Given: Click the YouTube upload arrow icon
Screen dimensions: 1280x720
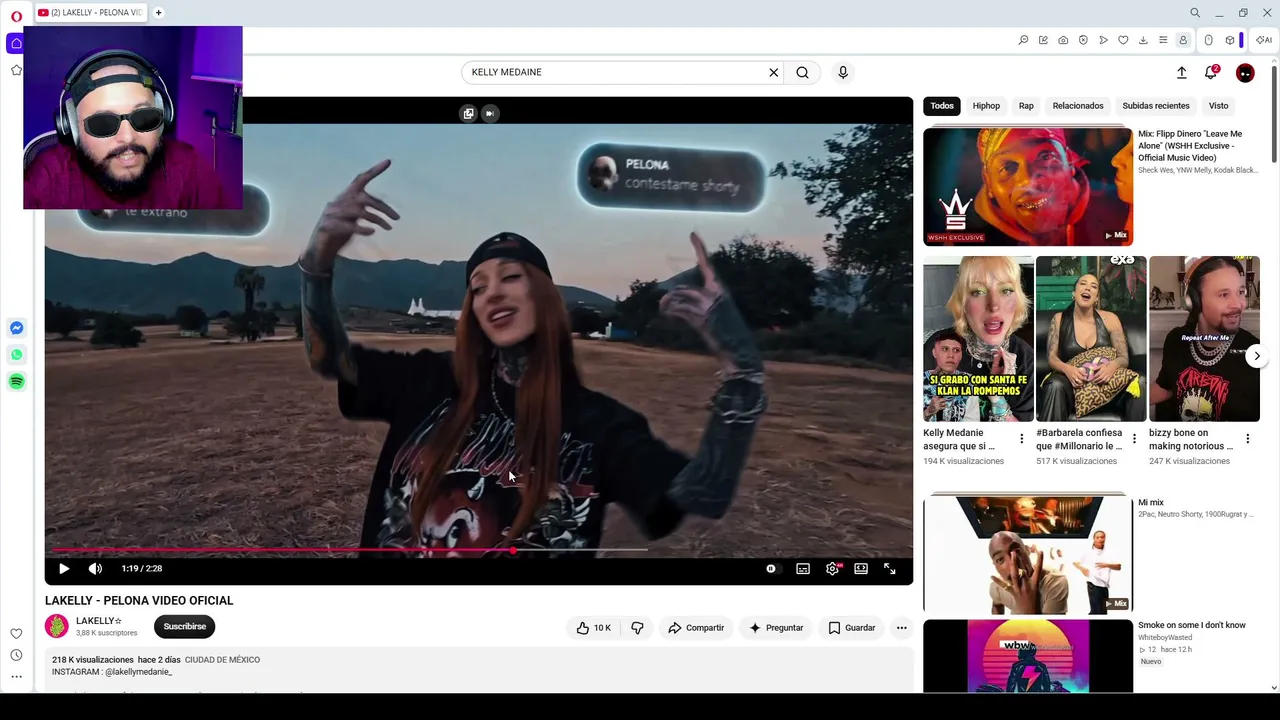Looking at the screenshot, I should [1181, 72].
